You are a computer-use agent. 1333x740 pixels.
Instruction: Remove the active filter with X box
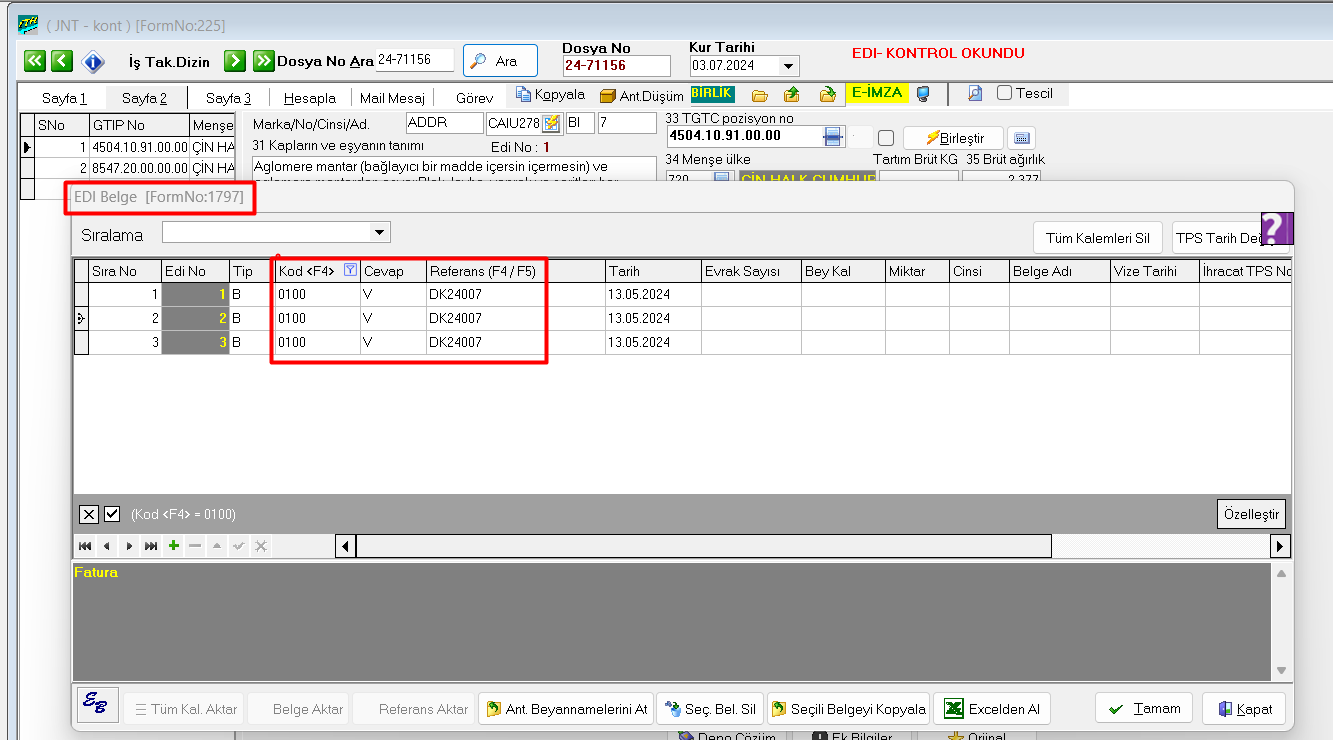89,514
